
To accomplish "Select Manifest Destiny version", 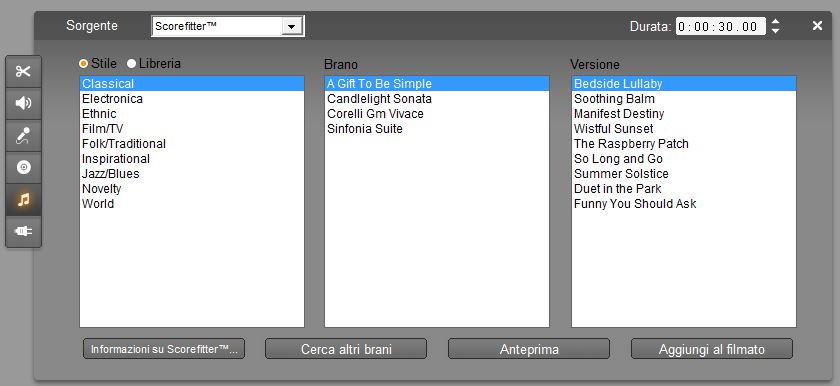I will click(x=684, y=113).
